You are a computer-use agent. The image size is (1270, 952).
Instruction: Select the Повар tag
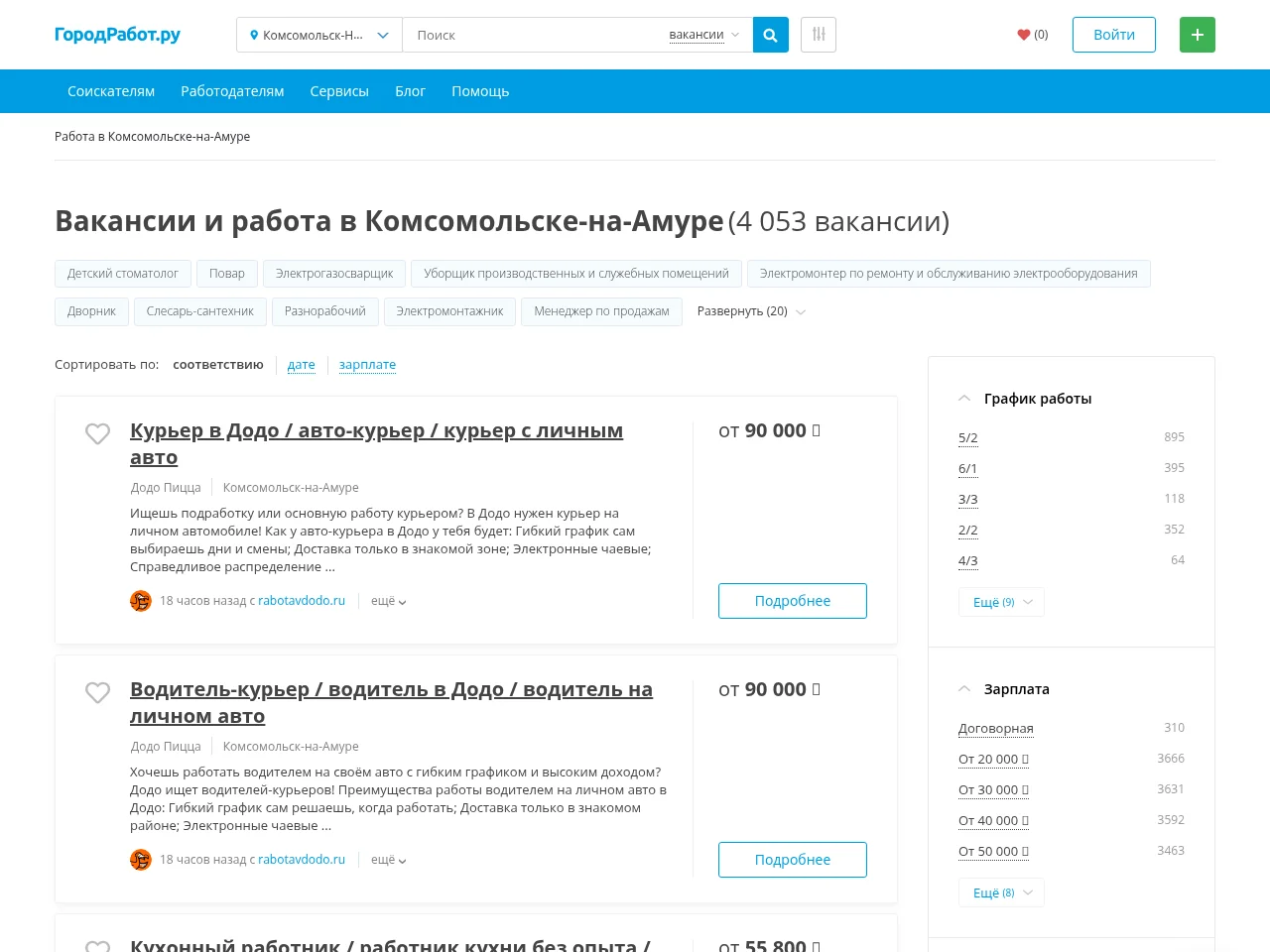pyautogui.click(x=227, y=274)
